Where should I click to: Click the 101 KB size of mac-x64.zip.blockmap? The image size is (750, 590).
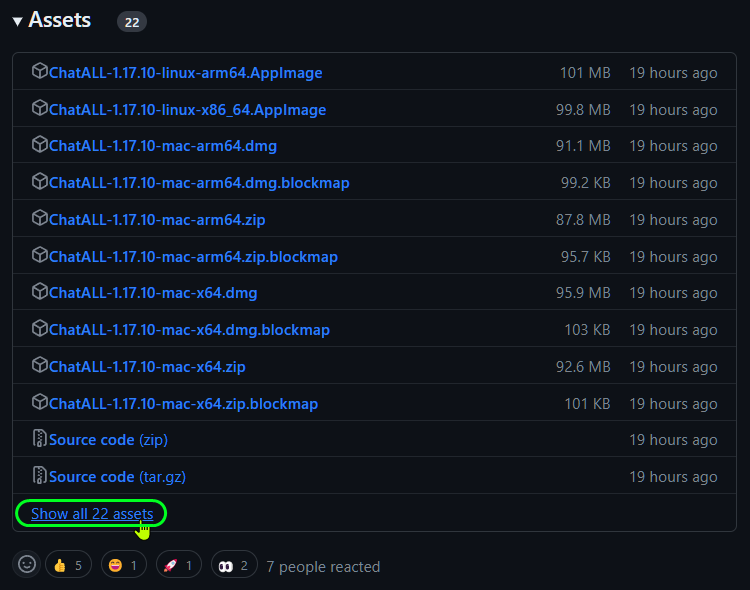pos(587,404)
